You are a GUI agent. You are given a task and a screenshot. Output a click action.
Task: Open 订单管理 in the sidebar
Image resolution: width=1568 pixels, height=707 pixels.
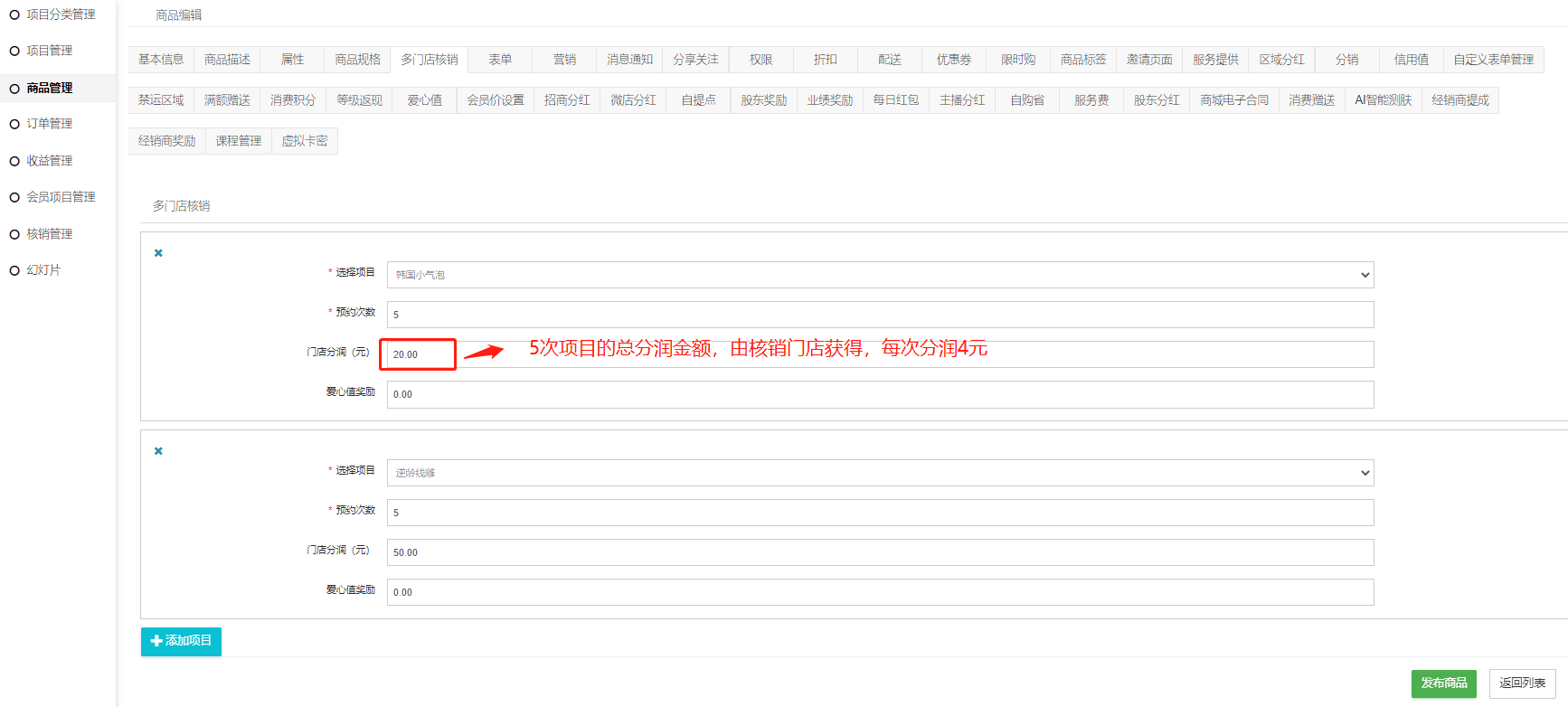pyautogui.click(x=49, y=124)
